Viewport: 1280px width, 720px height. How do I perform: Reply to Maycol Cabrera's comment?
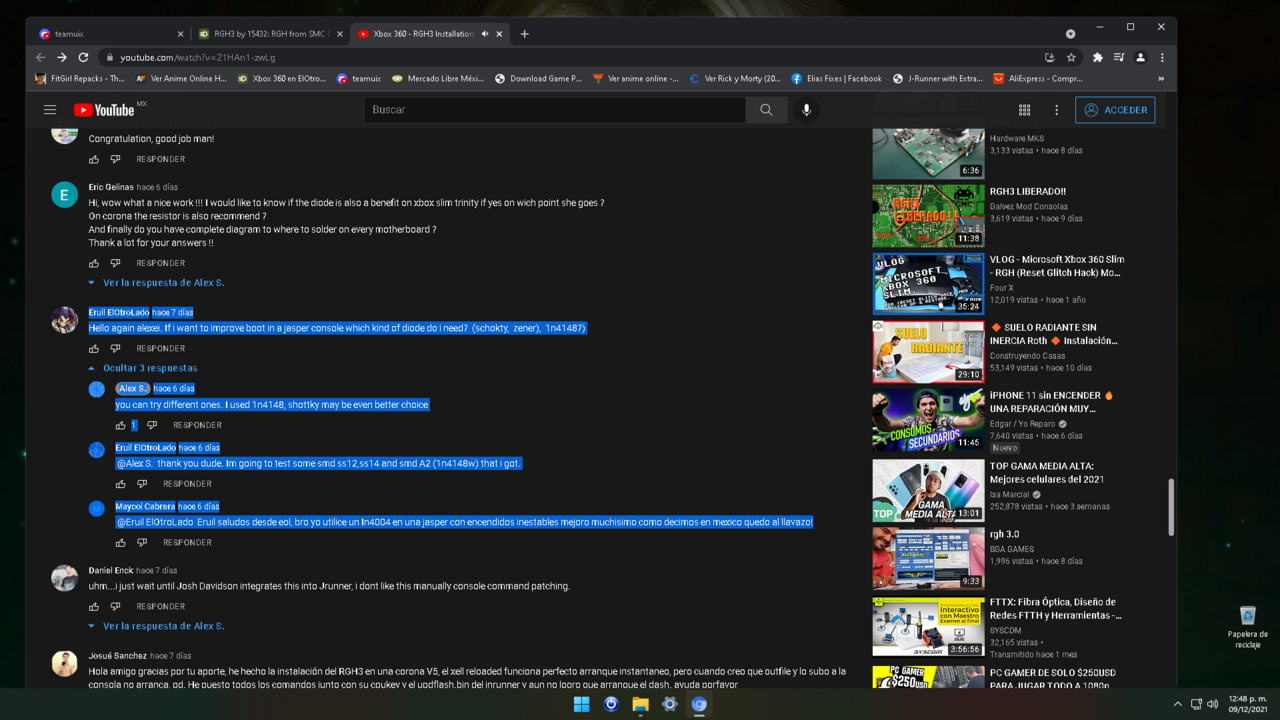tap(187, 543)
